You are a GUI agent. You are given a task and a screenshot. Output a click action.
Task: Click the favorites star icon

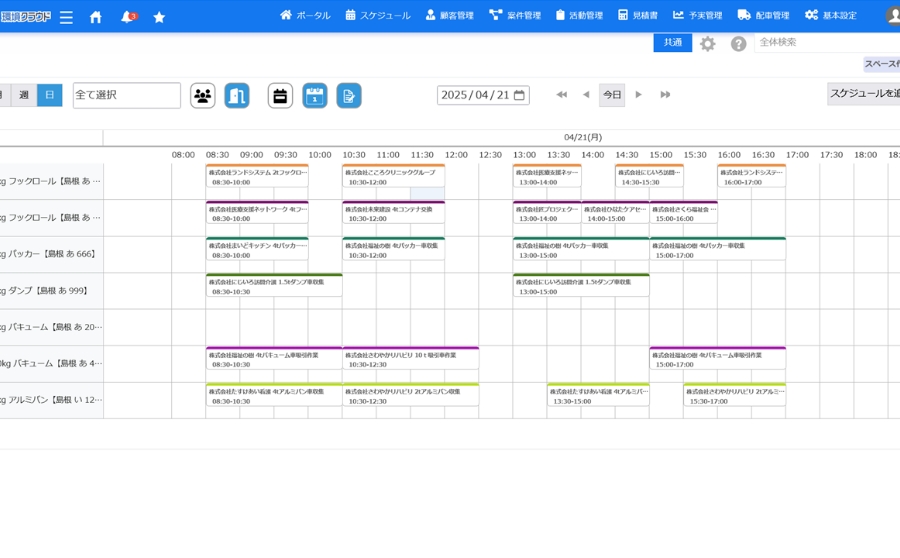tap(159, 17)
